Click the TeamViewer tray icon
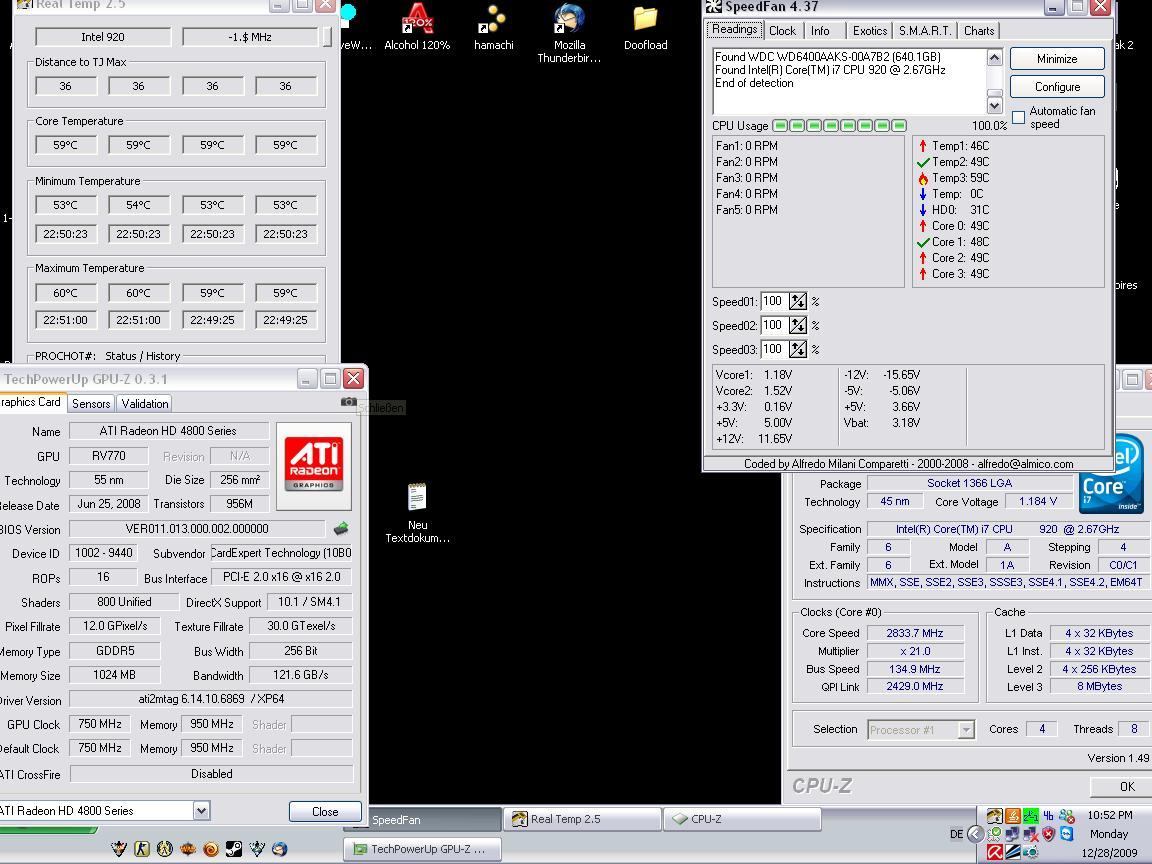The height and width of the screenshot is (864, 1152). (1067, 835)
